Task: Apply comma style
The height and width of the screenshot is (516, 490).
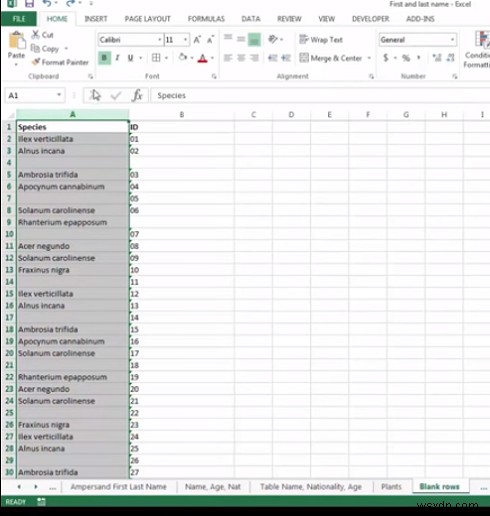Action: pyautogui.click(x=419, y=57)
